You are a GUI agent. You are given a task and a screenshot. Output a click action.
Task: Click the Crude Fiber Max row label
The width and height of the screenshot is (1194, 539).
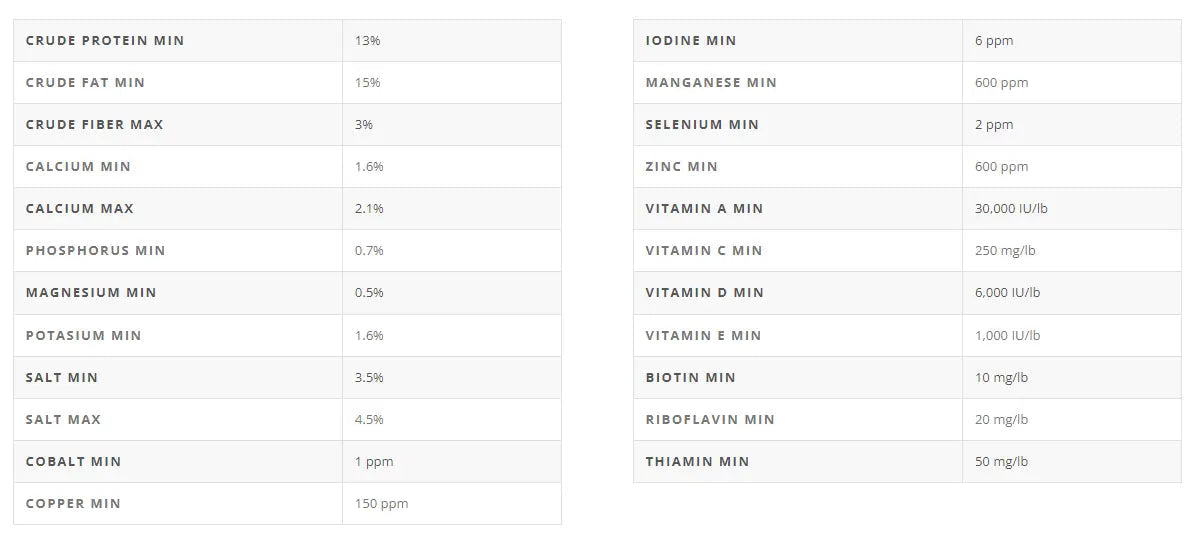(x=94, y=125)
